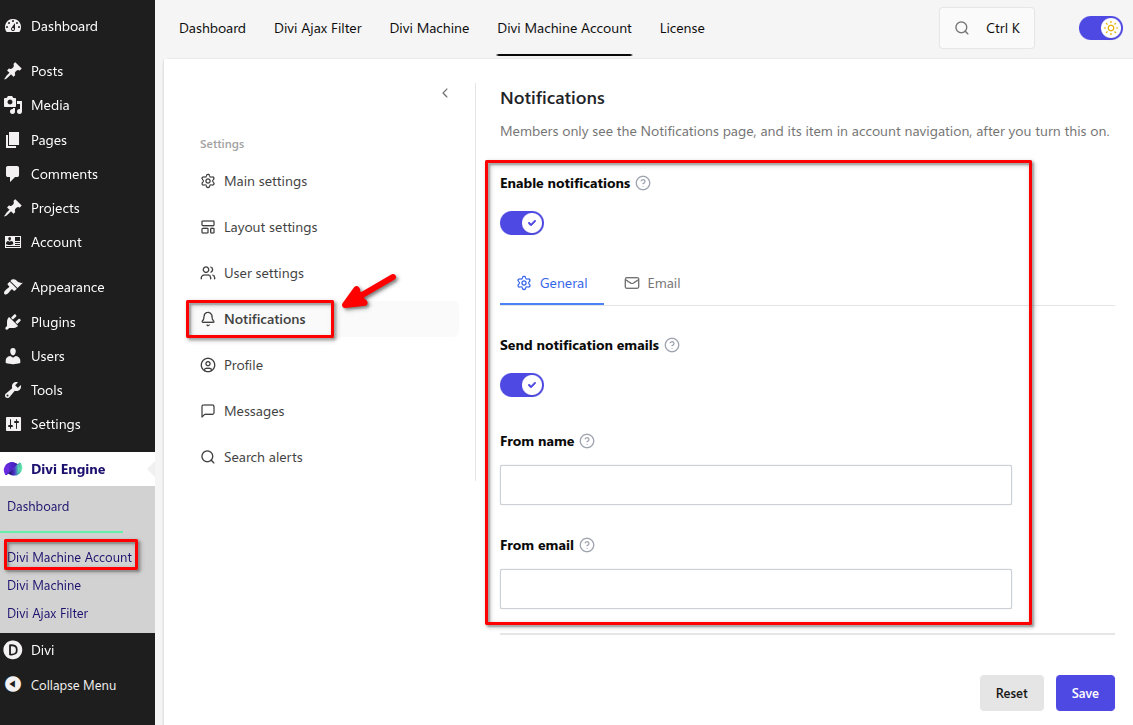Click the Divi Engine logo icon
The height and width of the screenshot is (725, 1133).
13,469
